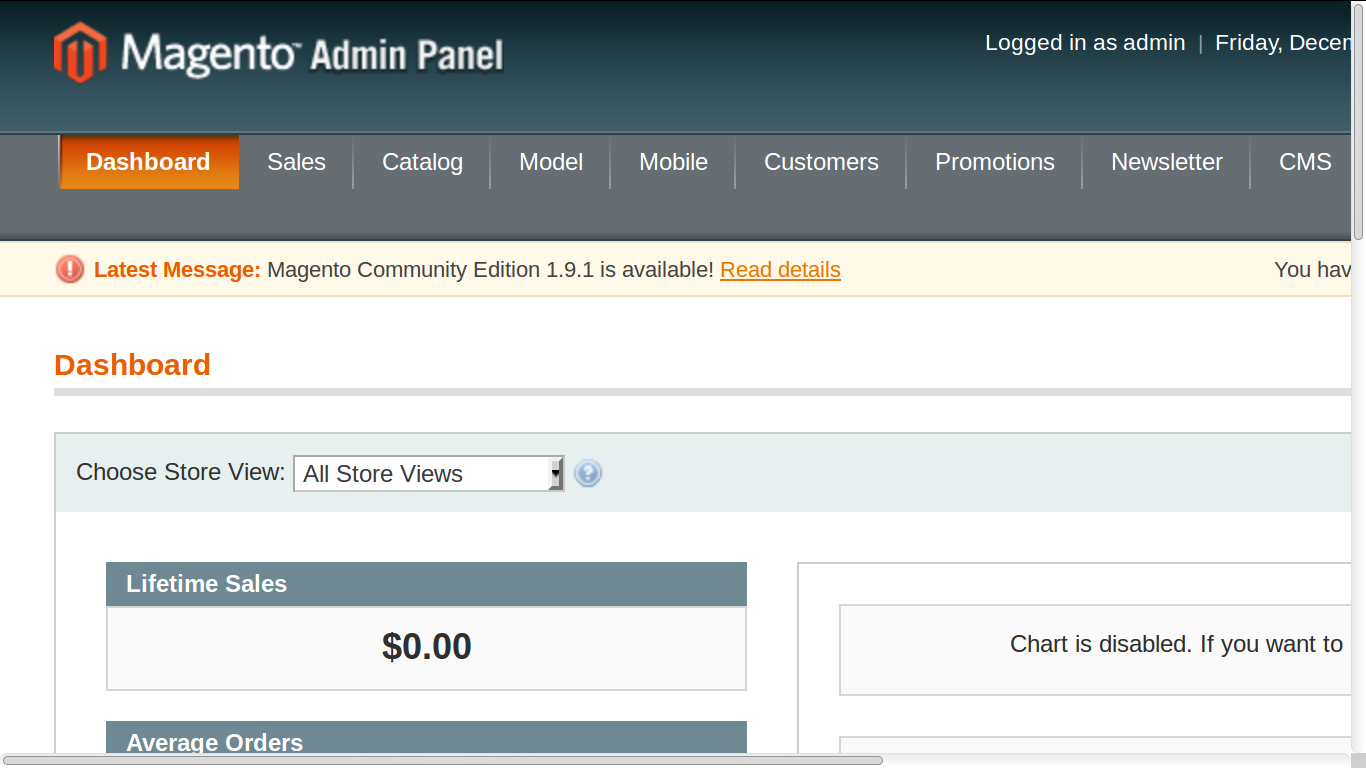Open the Dashboard menu tab
Screen dimensions: 1366x768
(x=148, y=162)
